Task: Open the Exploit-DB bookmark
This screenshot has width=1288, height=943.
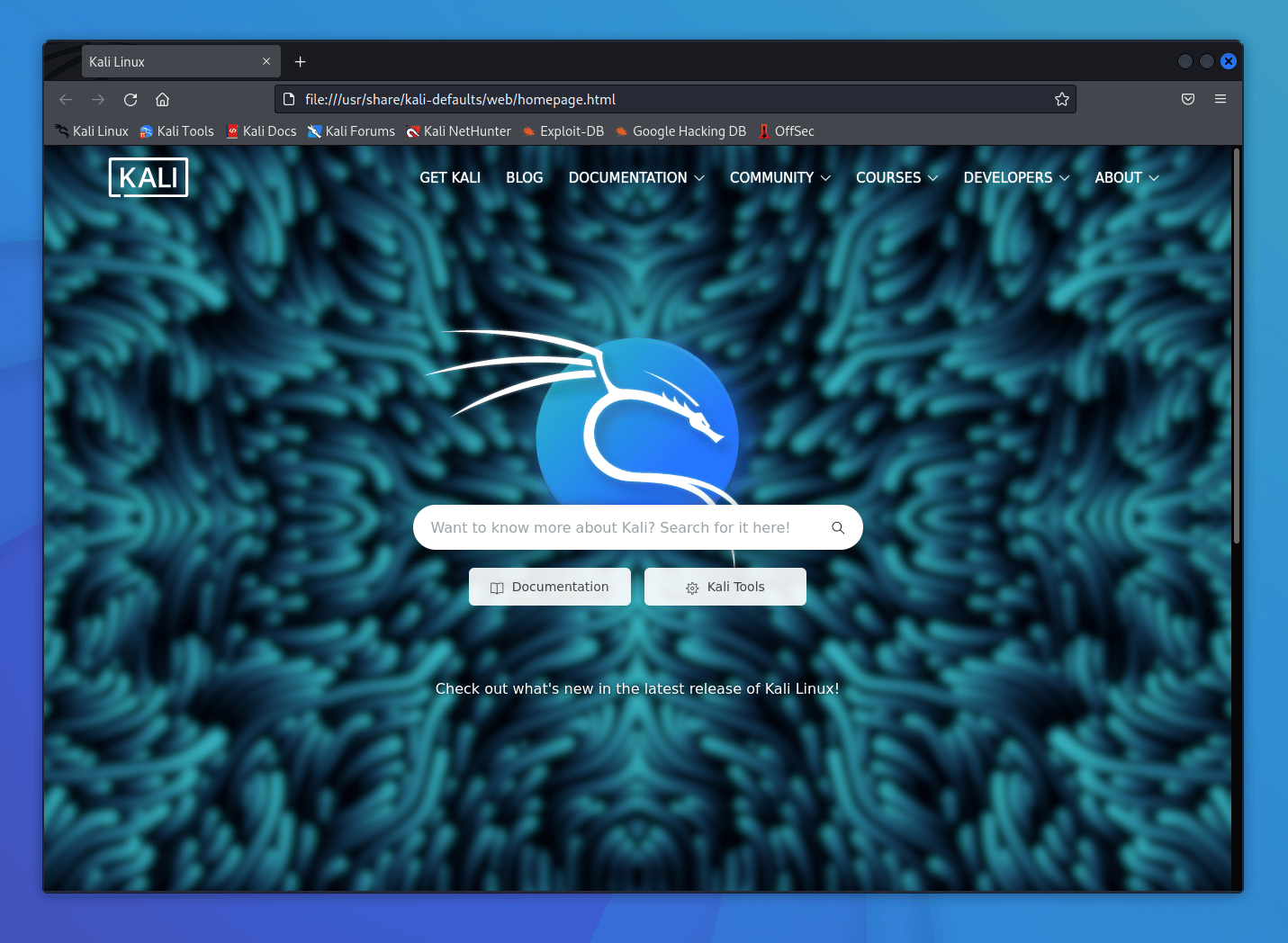Action: point(563,130)
